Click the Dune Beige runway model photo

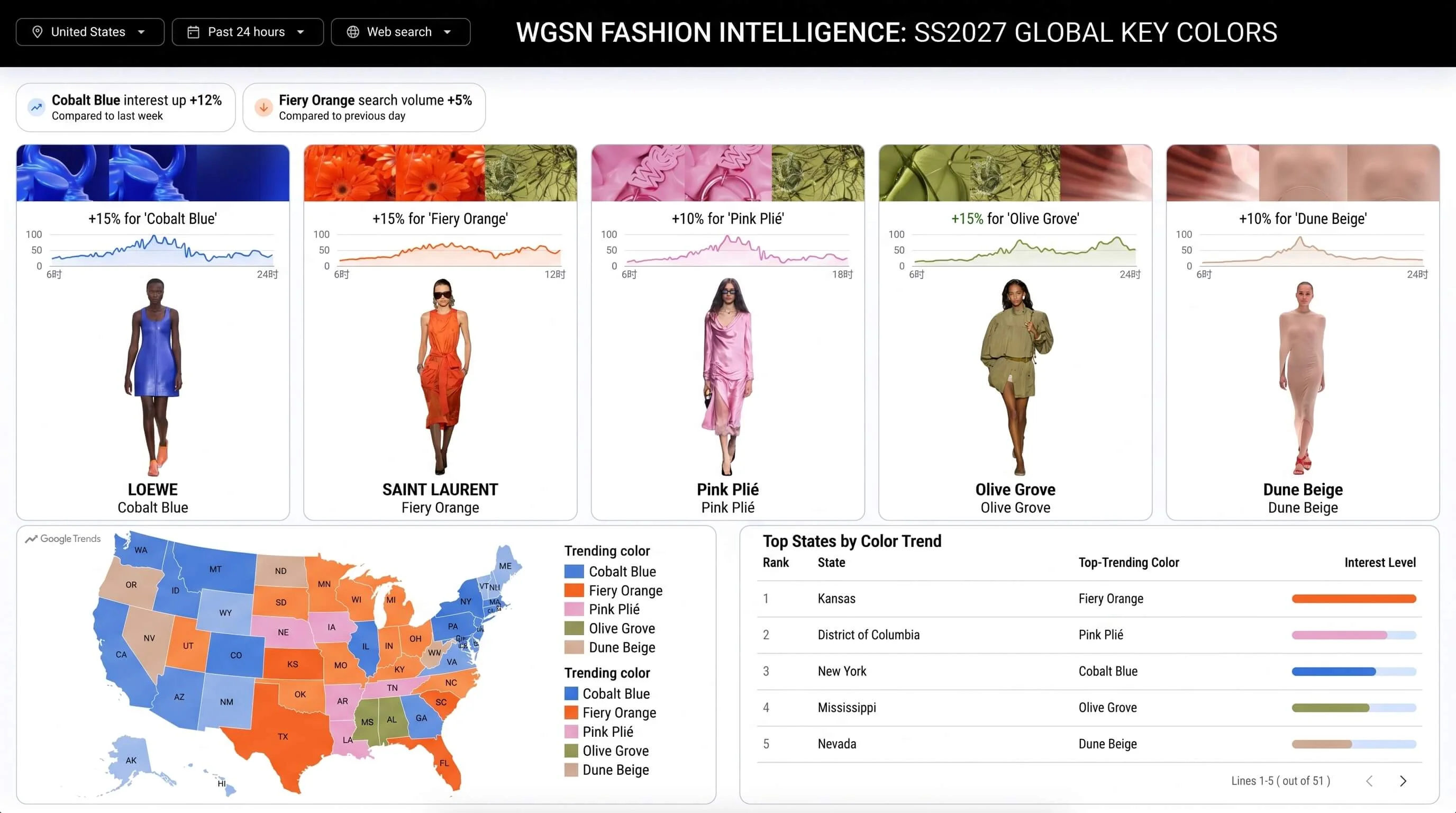(x=1303, y=378)
